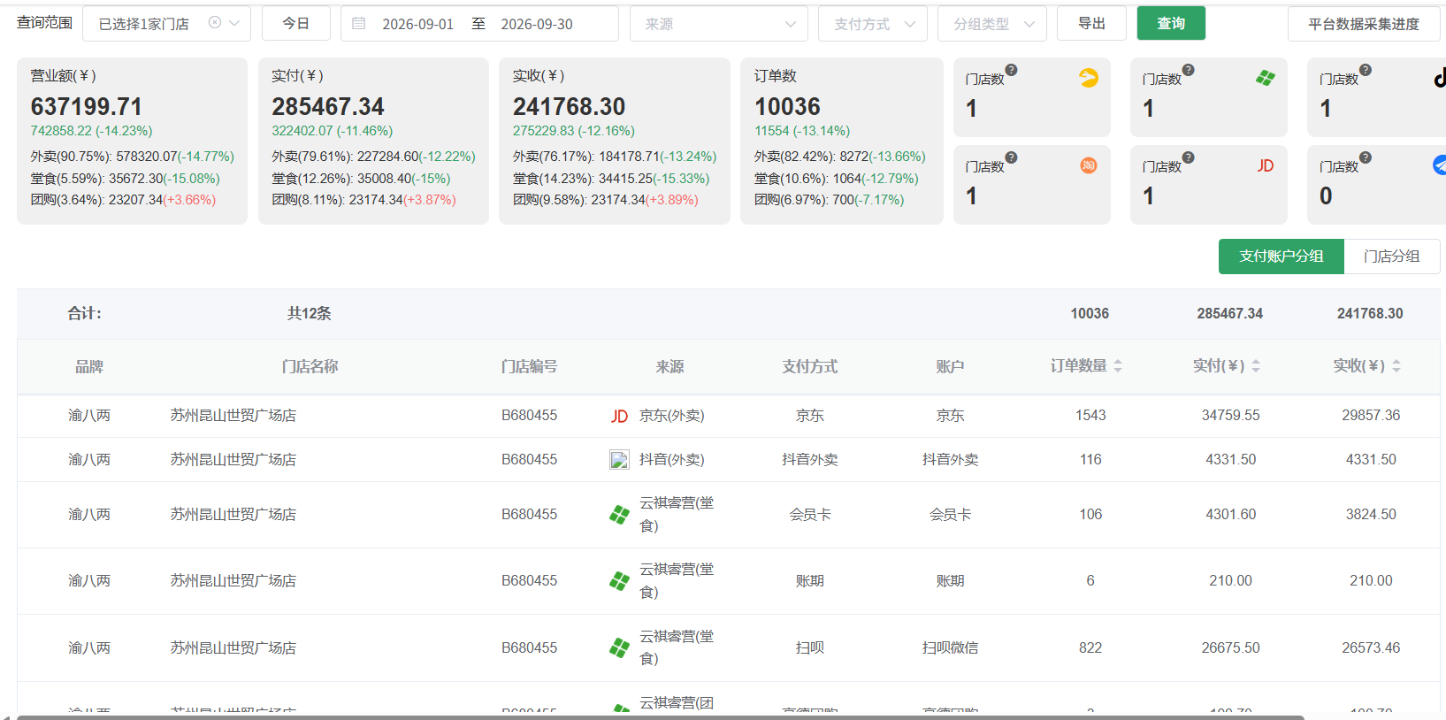Click the 品牌 column header
The image size is (1446, 720).
[x=89, y=367]
